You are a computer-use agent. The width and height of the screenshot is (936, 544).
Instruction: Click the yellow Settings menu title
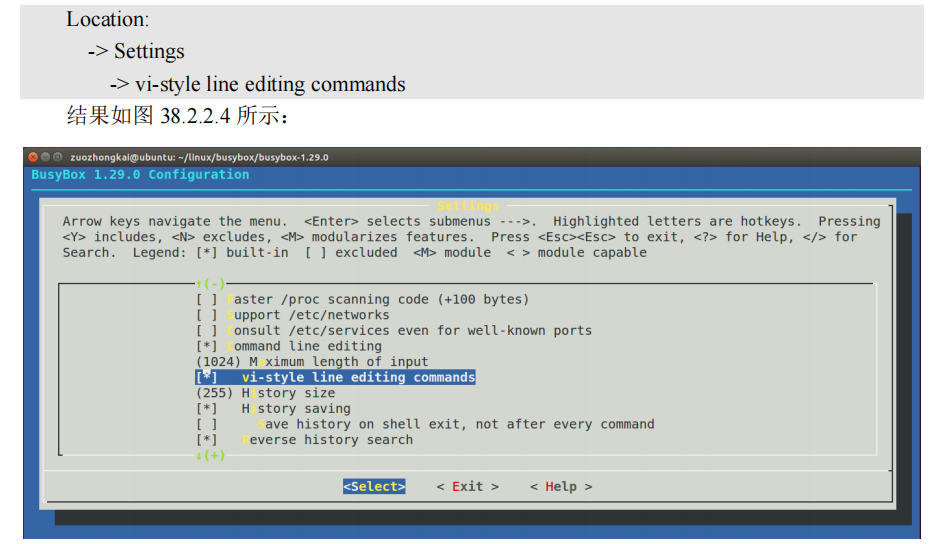467,206
